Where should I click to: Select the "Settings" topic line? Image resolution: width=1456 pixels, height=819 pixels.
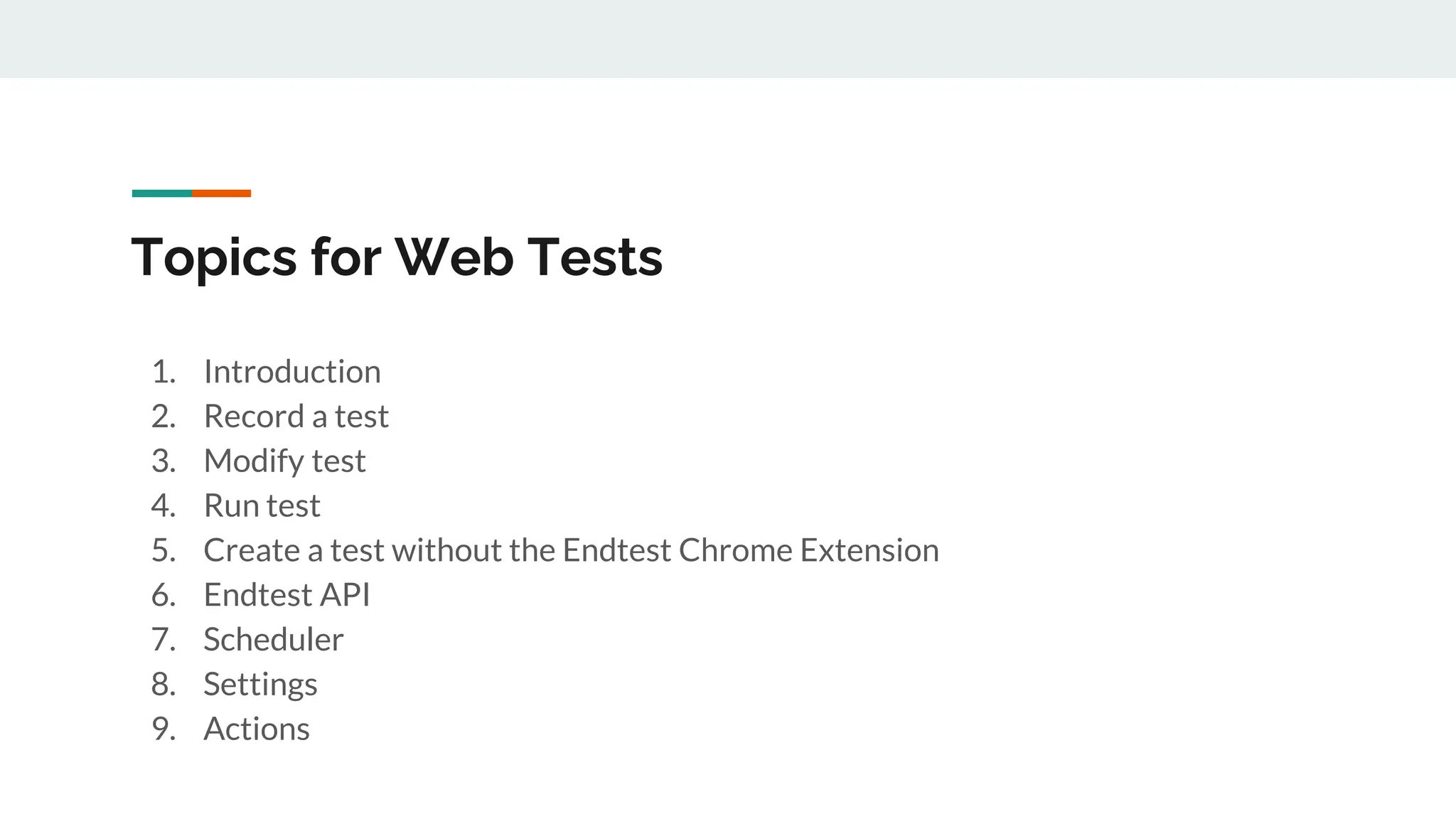(260, 685)
